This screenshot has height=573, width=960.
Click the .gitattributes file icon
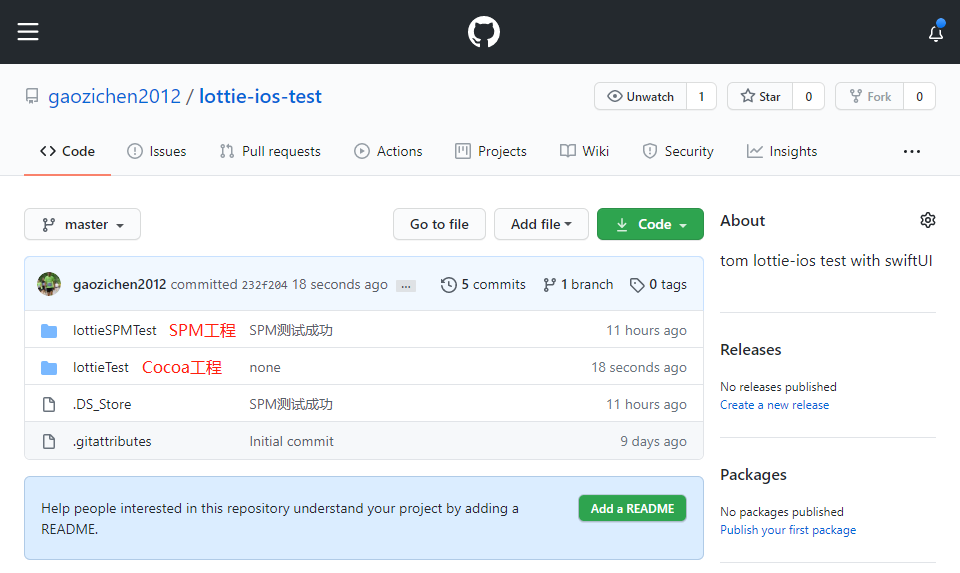point(49,441)
